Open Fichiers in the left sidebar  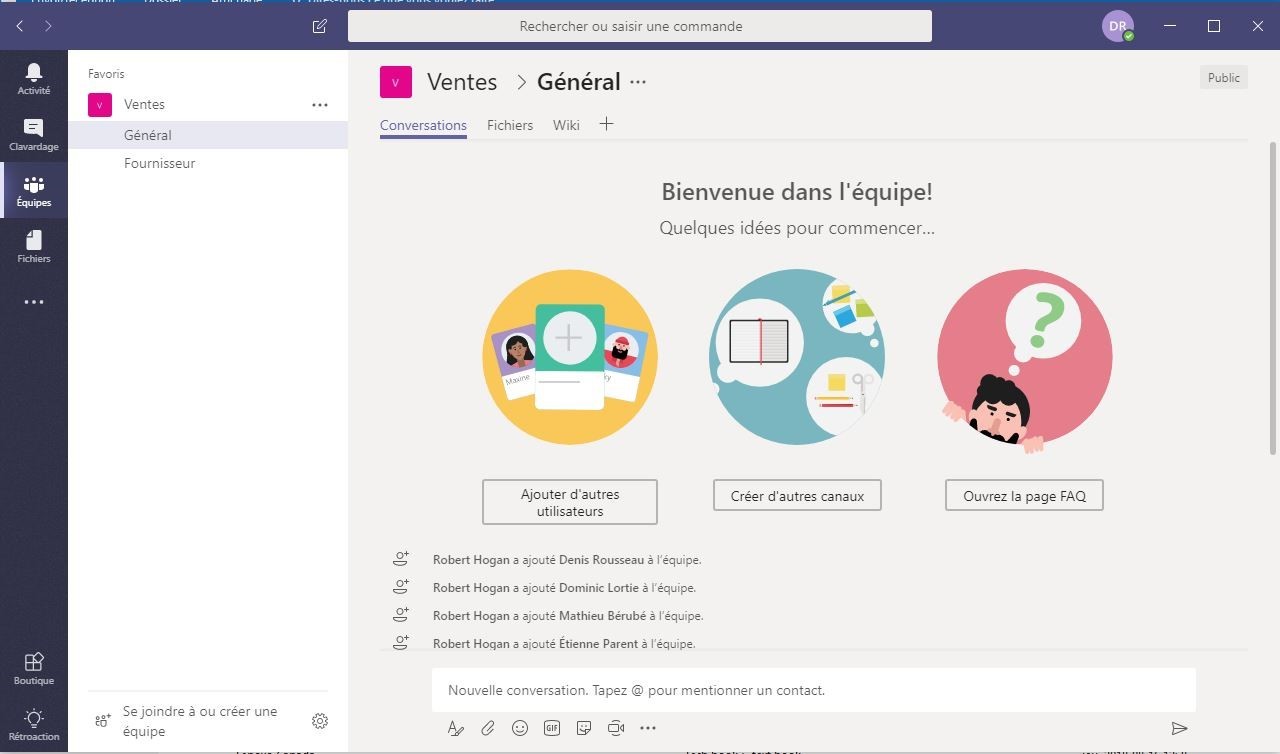pos(33,246)
